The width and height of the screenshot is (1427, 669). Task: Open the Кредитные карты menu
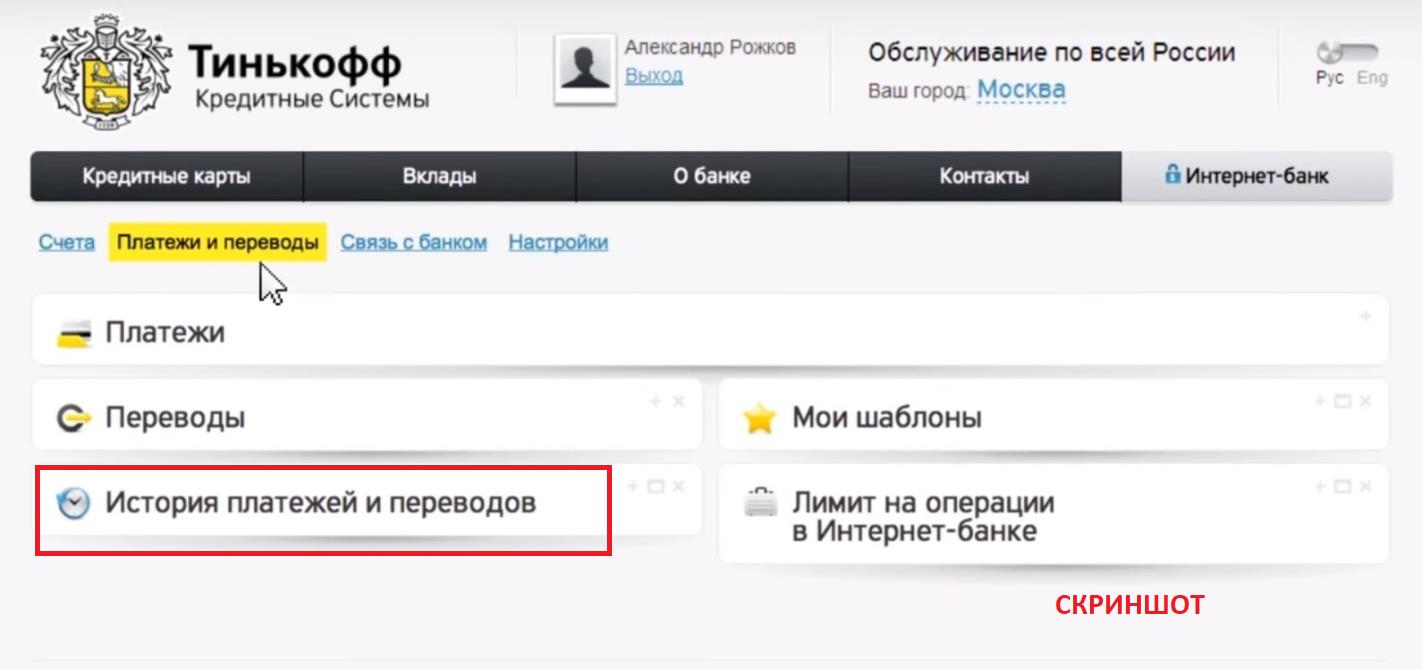pos(167,177)
